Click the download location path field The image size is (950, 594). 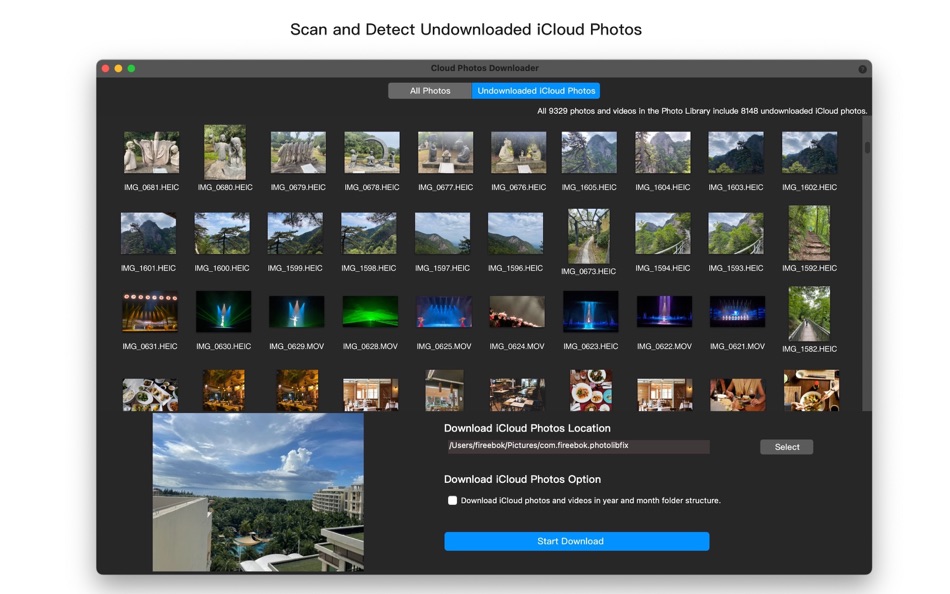tap(577, 446)
